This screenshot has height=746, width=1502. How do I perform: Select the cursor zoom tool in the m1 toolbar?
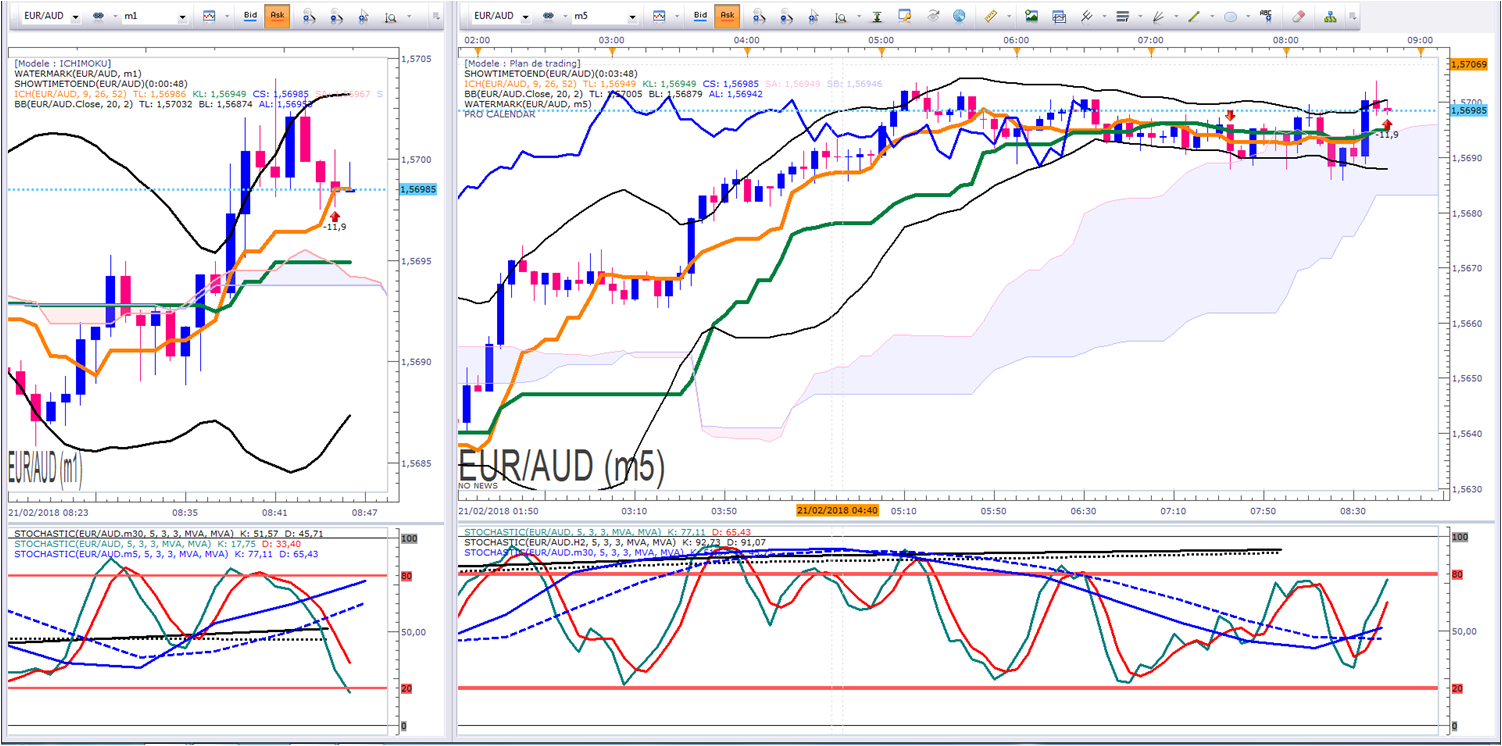click(364, 16)
